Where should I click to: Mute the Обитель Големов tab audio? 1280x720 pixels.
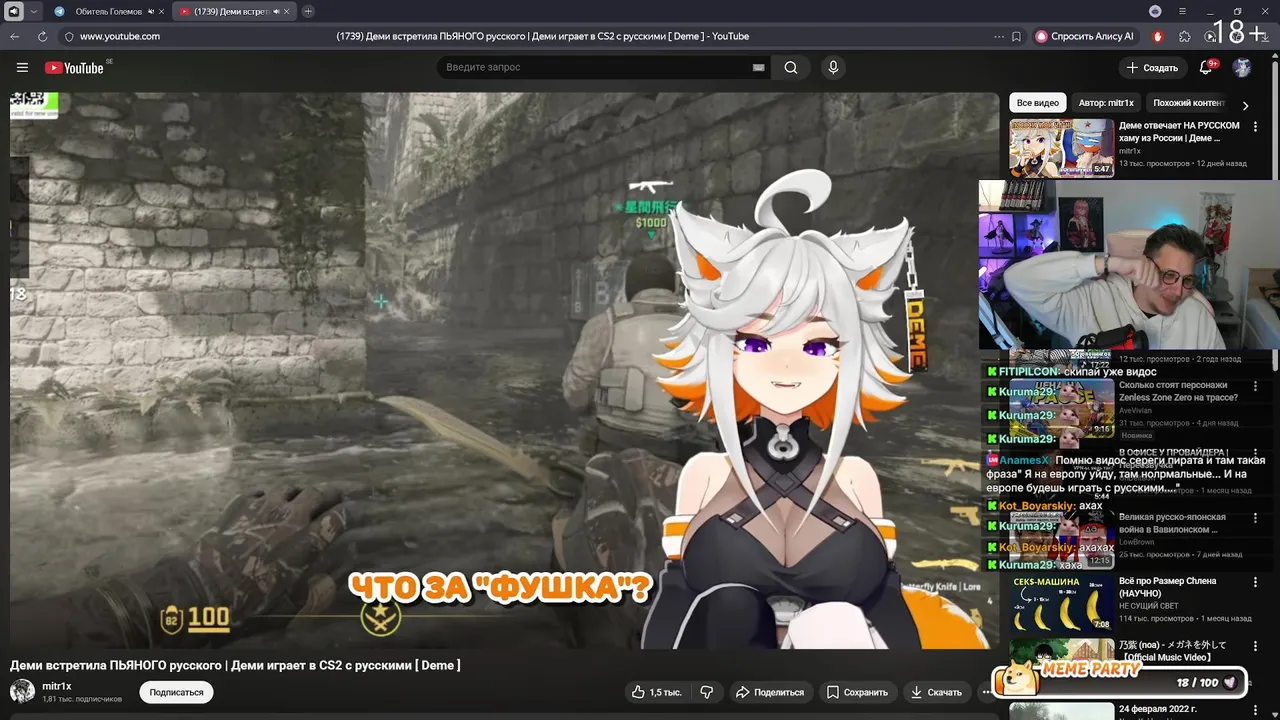pyautogui.click(x=151, y=11)
